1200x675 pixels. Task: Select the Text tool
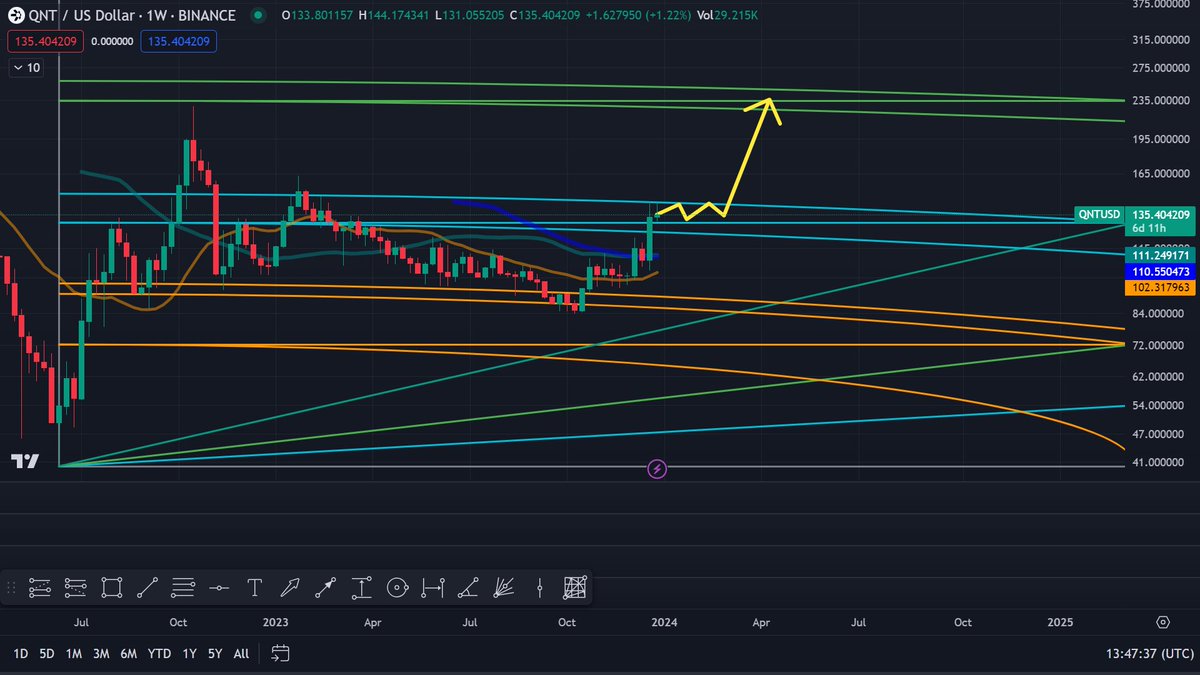[256, 588]
